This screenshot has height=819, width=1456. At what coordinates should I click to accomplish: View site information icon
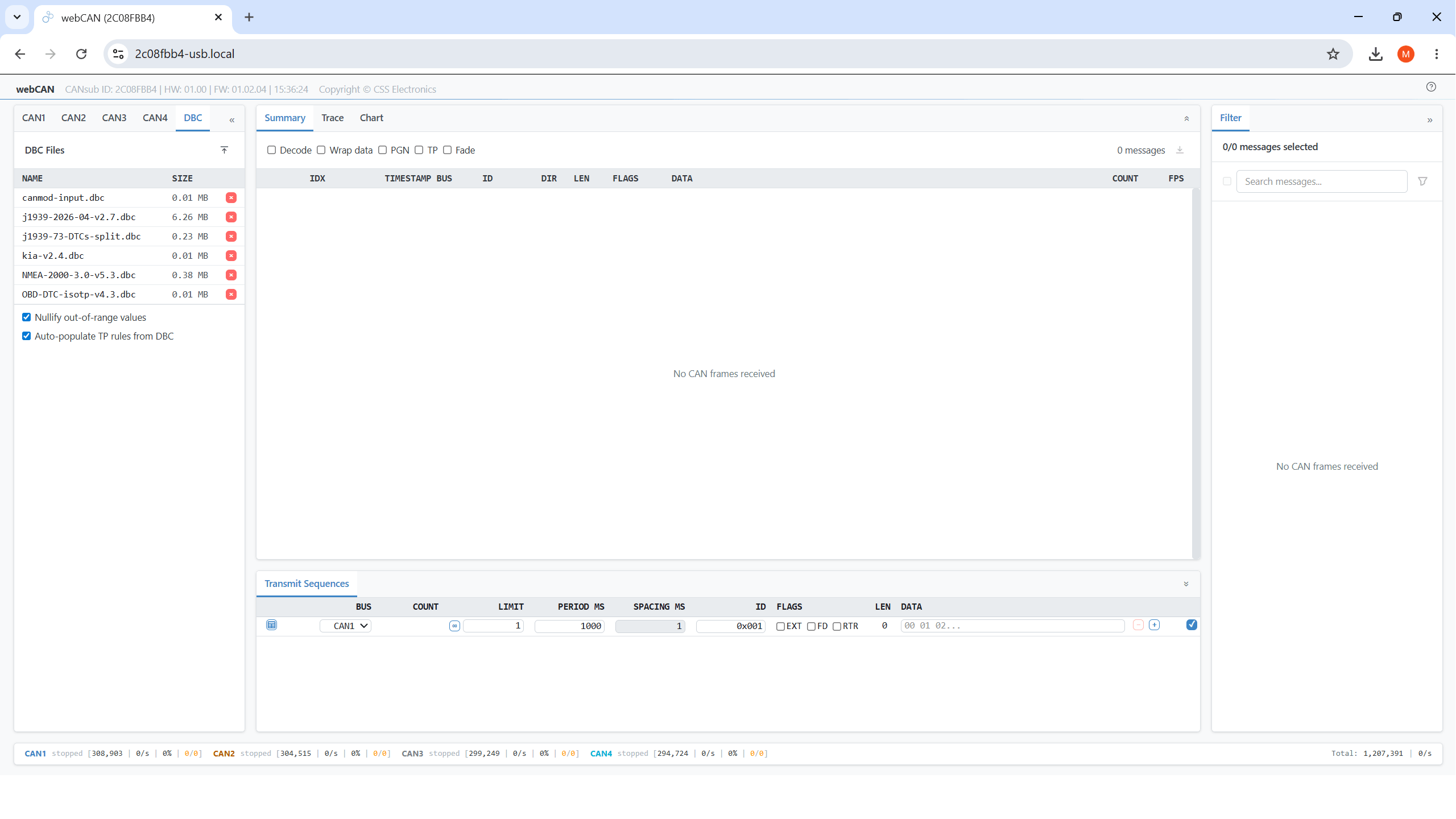(x=118, y=54)
